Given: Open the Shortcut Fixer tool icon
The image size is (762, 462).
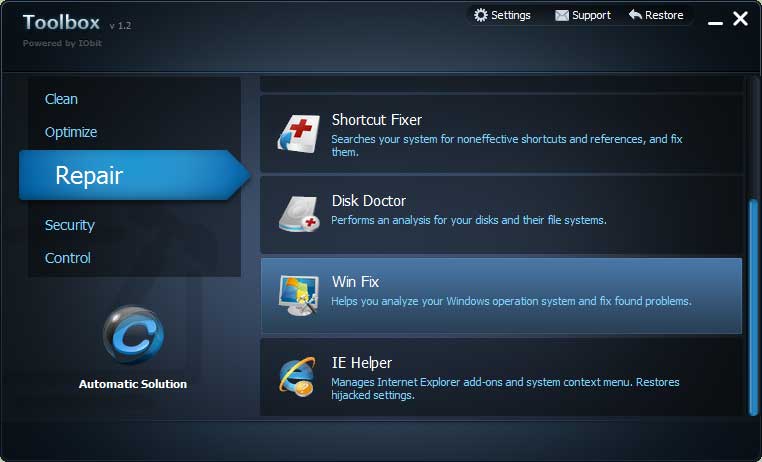Looking at the screenshot, I should pos(298,134).
